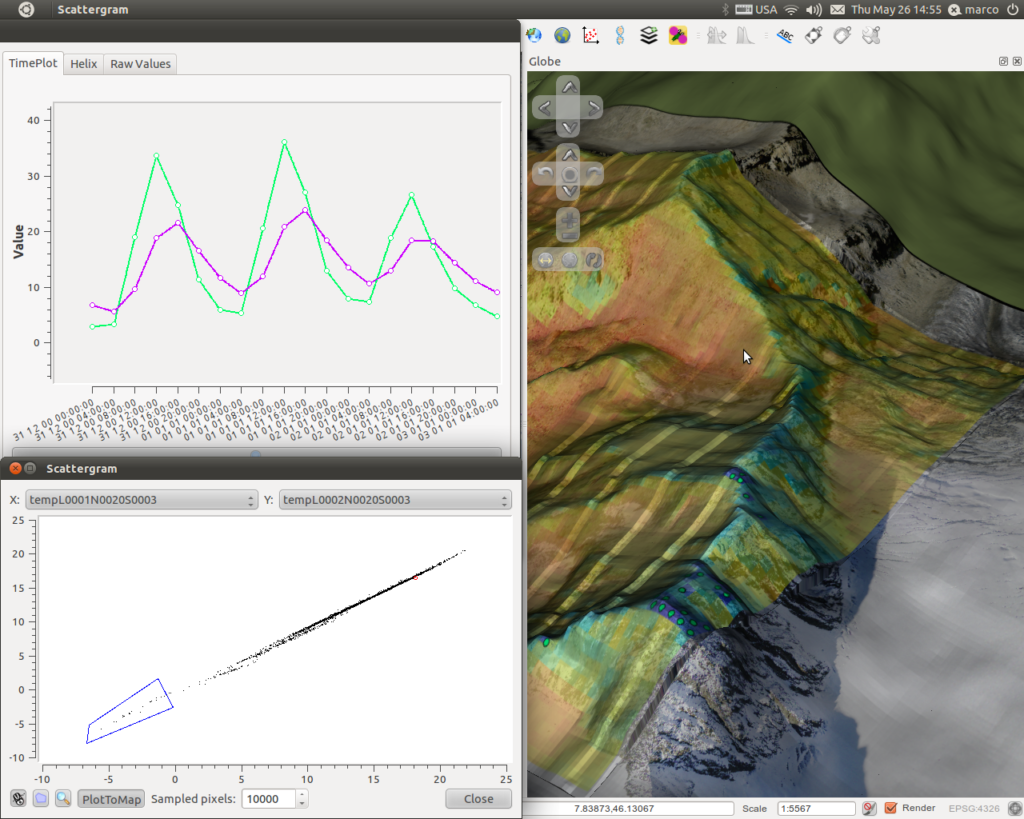Select the ABC label tool icon
1024x819 pixels.
(784, 35)
